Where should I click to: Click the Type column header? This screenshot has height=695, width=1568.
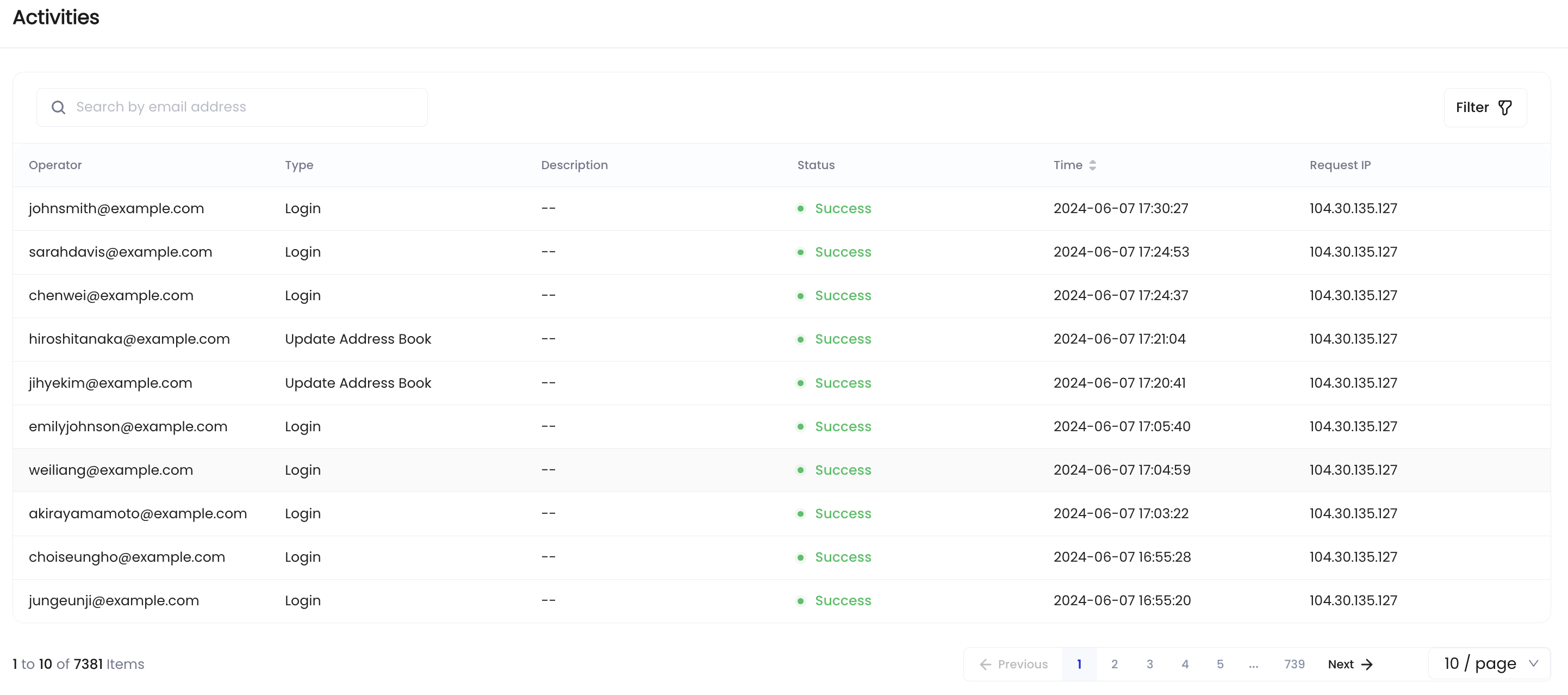coord(299,165)
